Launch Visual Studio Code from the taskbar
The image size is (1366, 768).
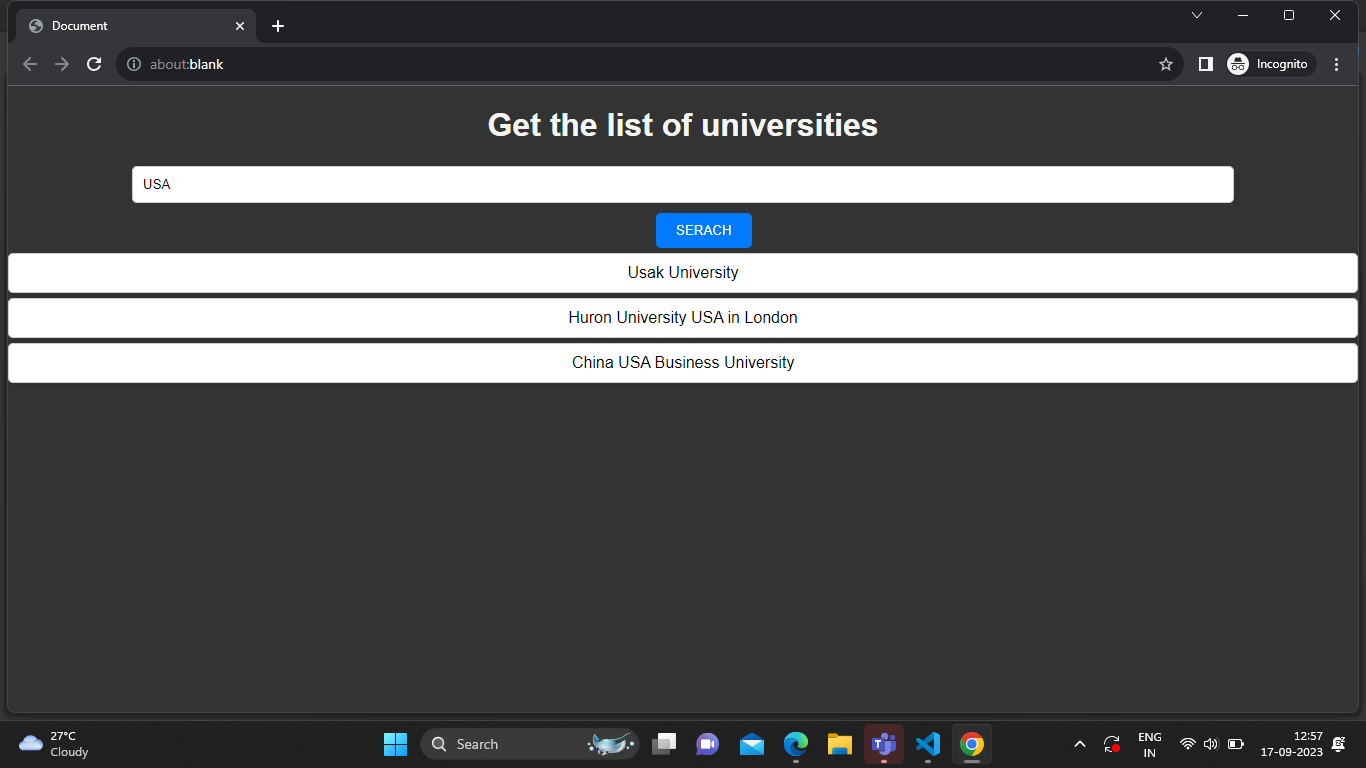click(x=927, y=744)
